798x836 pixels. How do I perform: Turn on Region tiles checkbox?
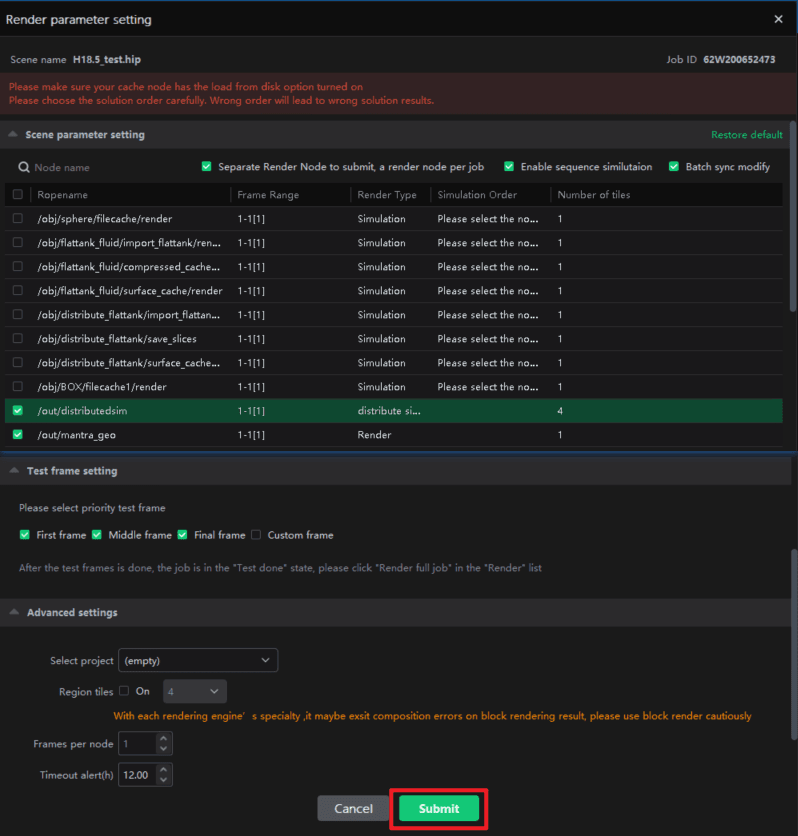tap(124, 691)
